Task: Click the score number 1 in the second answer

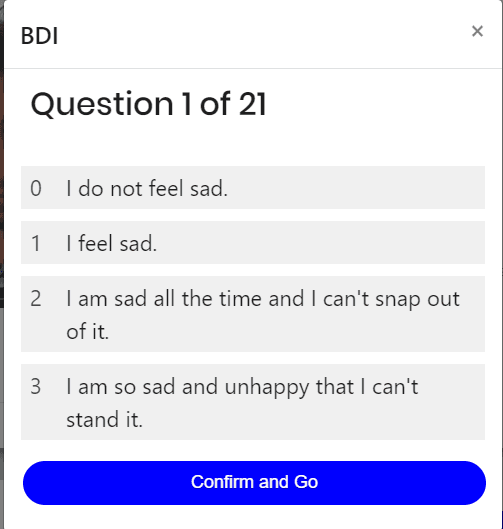Action: pyautogui.click(x=36, y=243)
